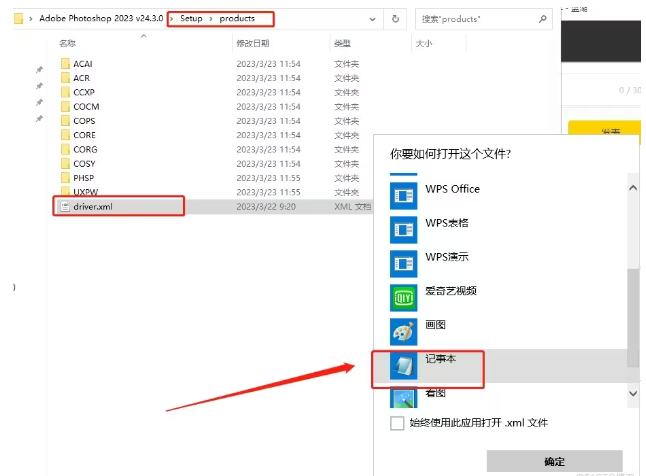Click products in breadcrumb path
646x476 pixels.
(237, 19)
